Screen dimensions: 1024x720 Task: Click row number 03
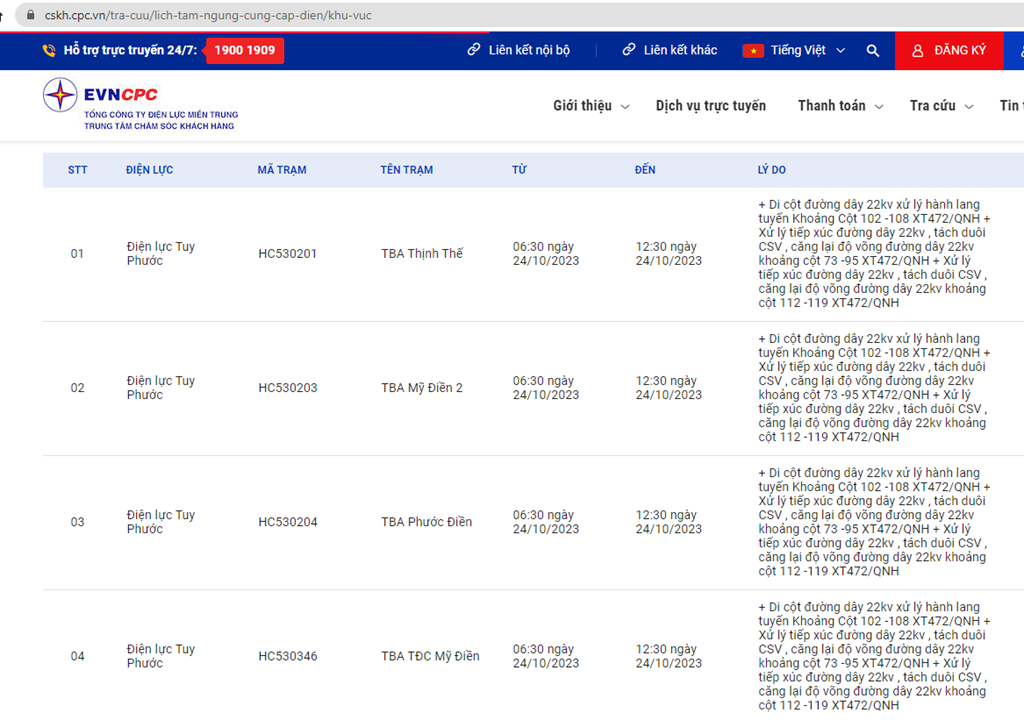(x=77, y=522)
